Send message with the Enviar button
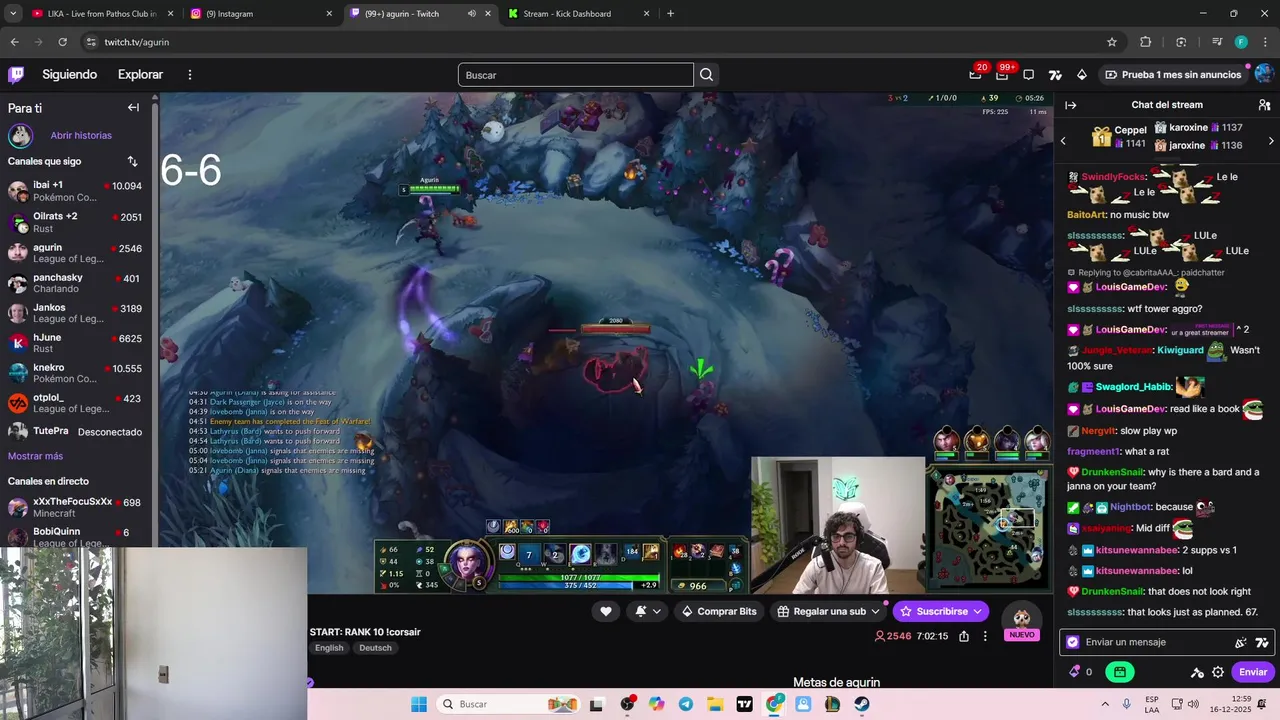The width and height of the screenshot is (1280, 720). point(1253,672)
